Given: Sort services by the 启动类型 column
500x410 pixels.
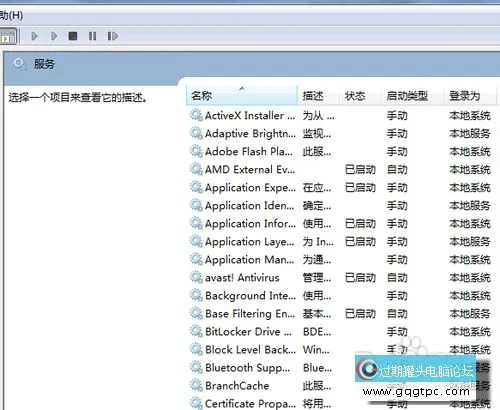Looking at the screenshot, I should 412,96.
